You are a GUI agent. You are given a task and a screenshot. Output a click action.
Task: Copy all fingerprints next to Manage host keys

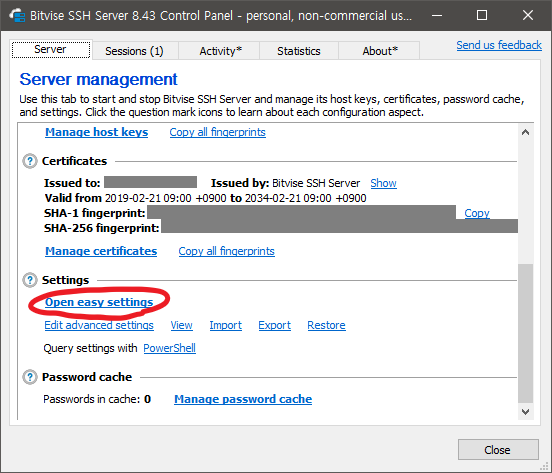coord(218,132)
